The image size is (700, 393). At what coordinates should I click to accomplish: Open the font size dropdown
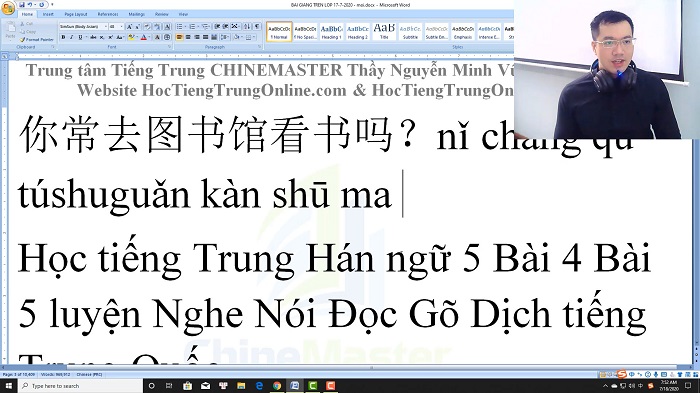121,26
